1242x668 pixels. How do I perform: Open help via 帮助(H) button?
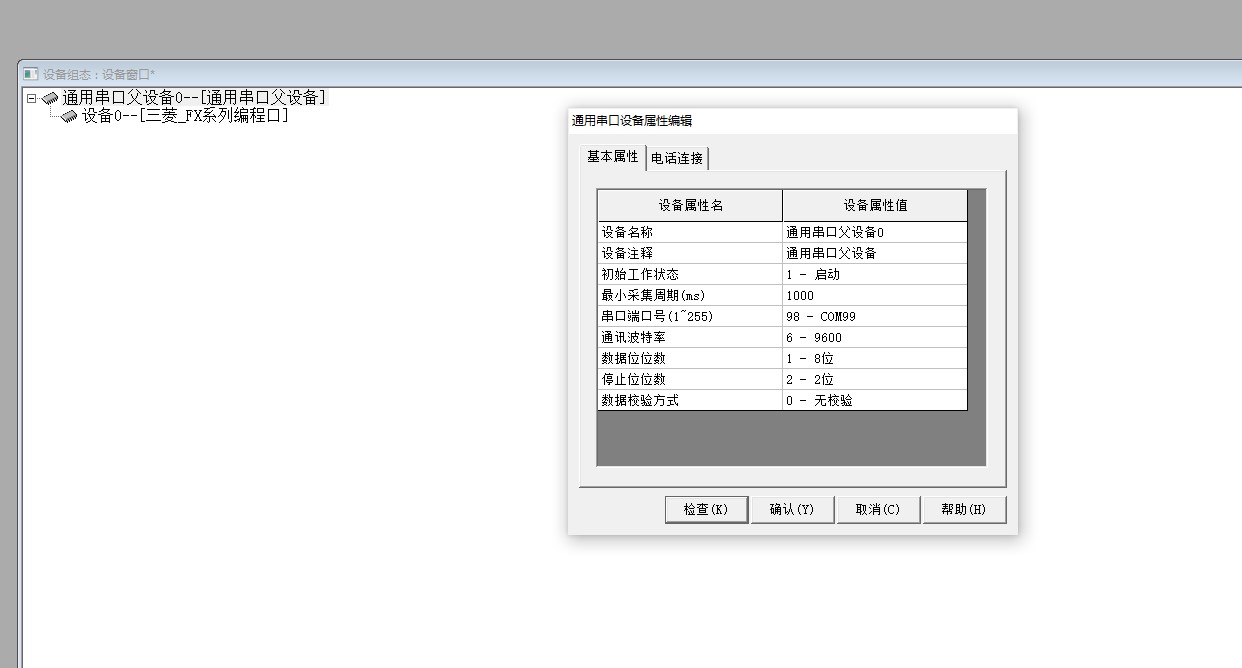click(964, 509)
